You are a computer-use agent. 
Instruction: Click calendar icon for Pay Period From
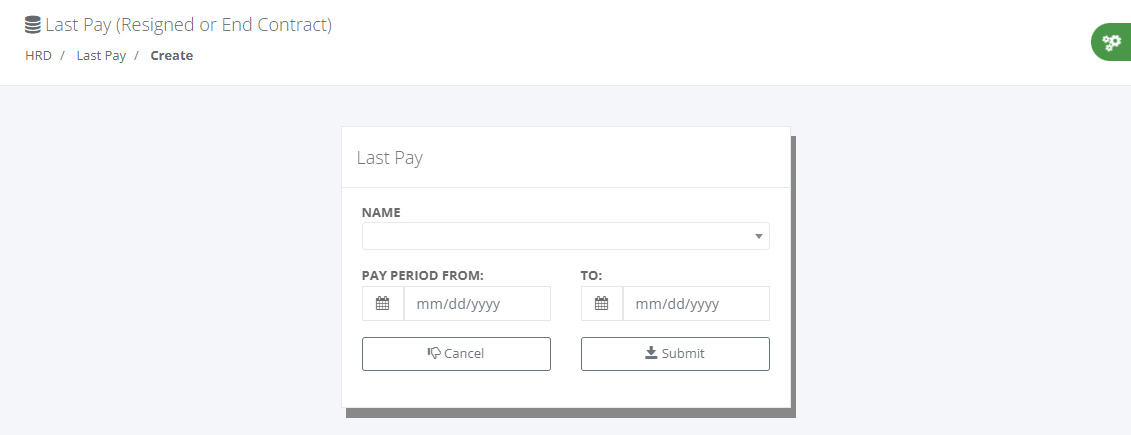pos(382,304)
